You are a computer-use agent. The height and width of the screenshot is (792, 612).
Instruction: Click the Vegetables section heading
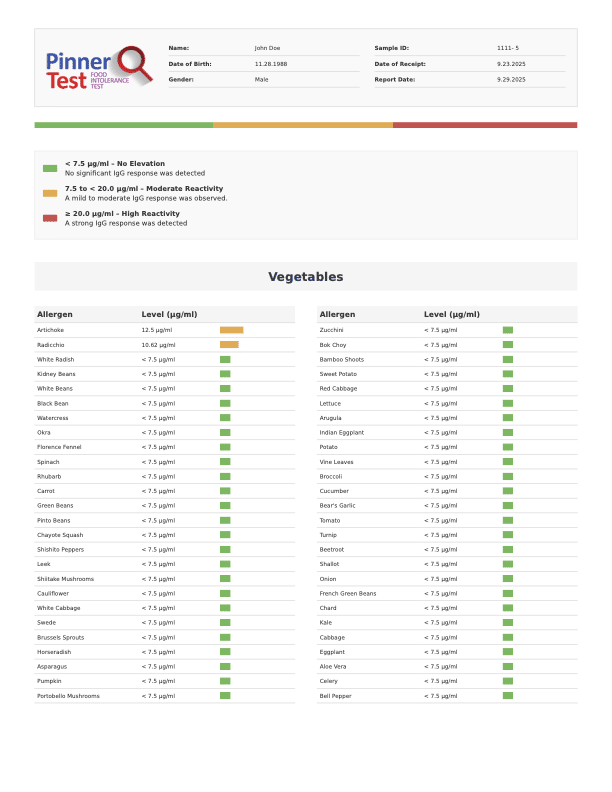[x=305, y=277]
